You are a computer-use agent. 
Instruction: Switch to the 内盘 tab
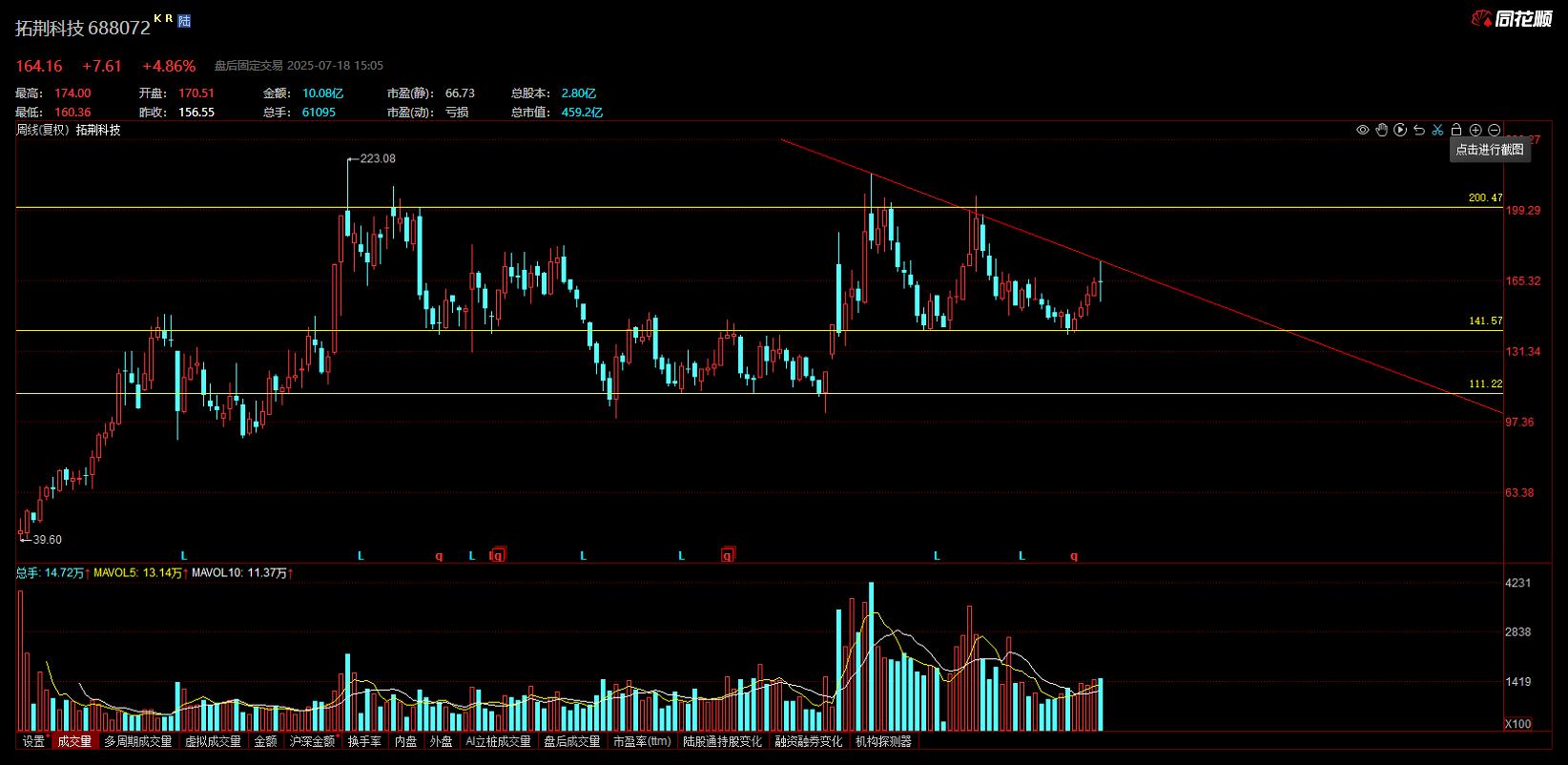click(405, 741)
